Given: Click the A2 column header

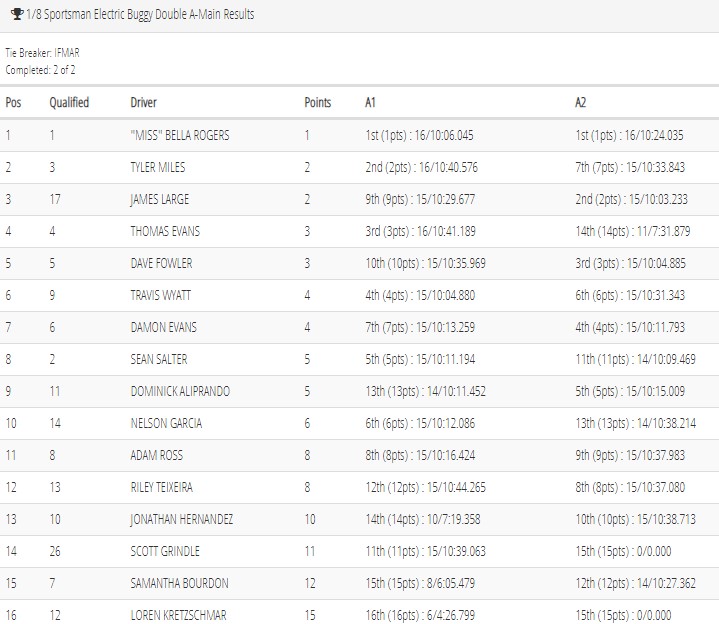Looking at the screenshot, I should (x=581, y=102).
